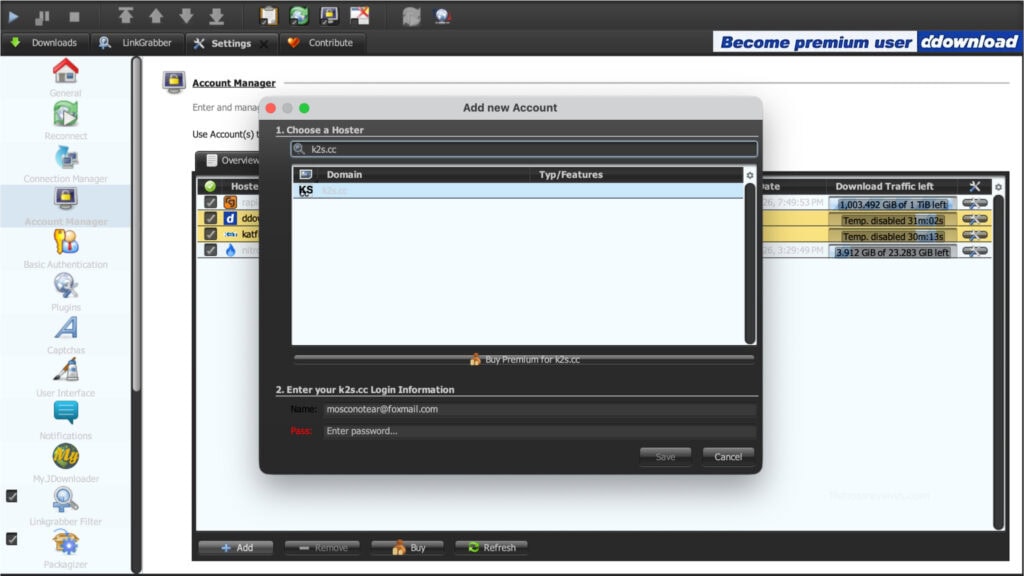Move selection up with the up arrow
The image size is (1024, 576).
(156, 16)
